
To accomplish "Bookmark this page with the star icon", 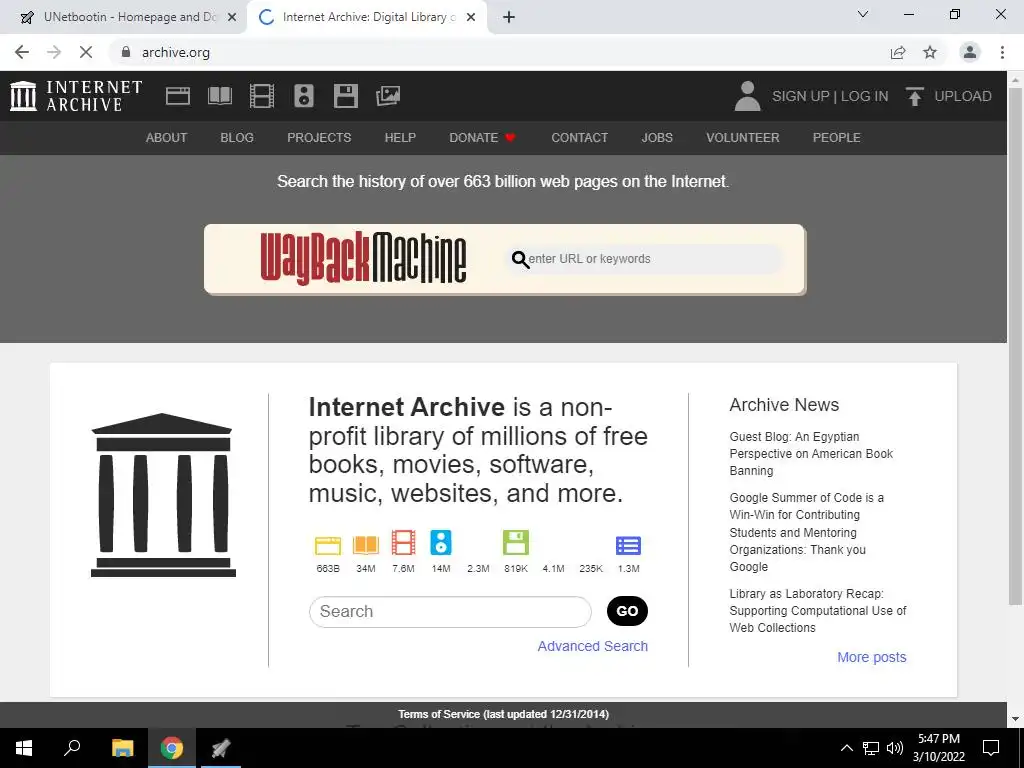I will point(930,52).
